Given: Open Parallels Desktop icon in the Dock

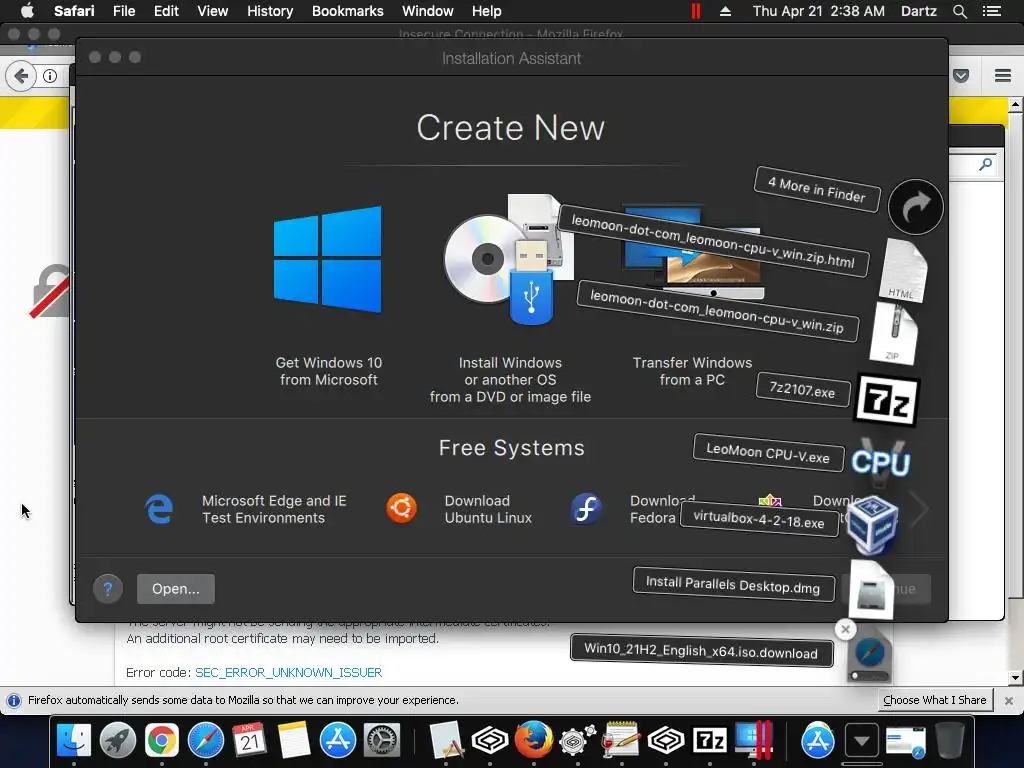Looking at the screenshot, I should [x=754, y=739].
